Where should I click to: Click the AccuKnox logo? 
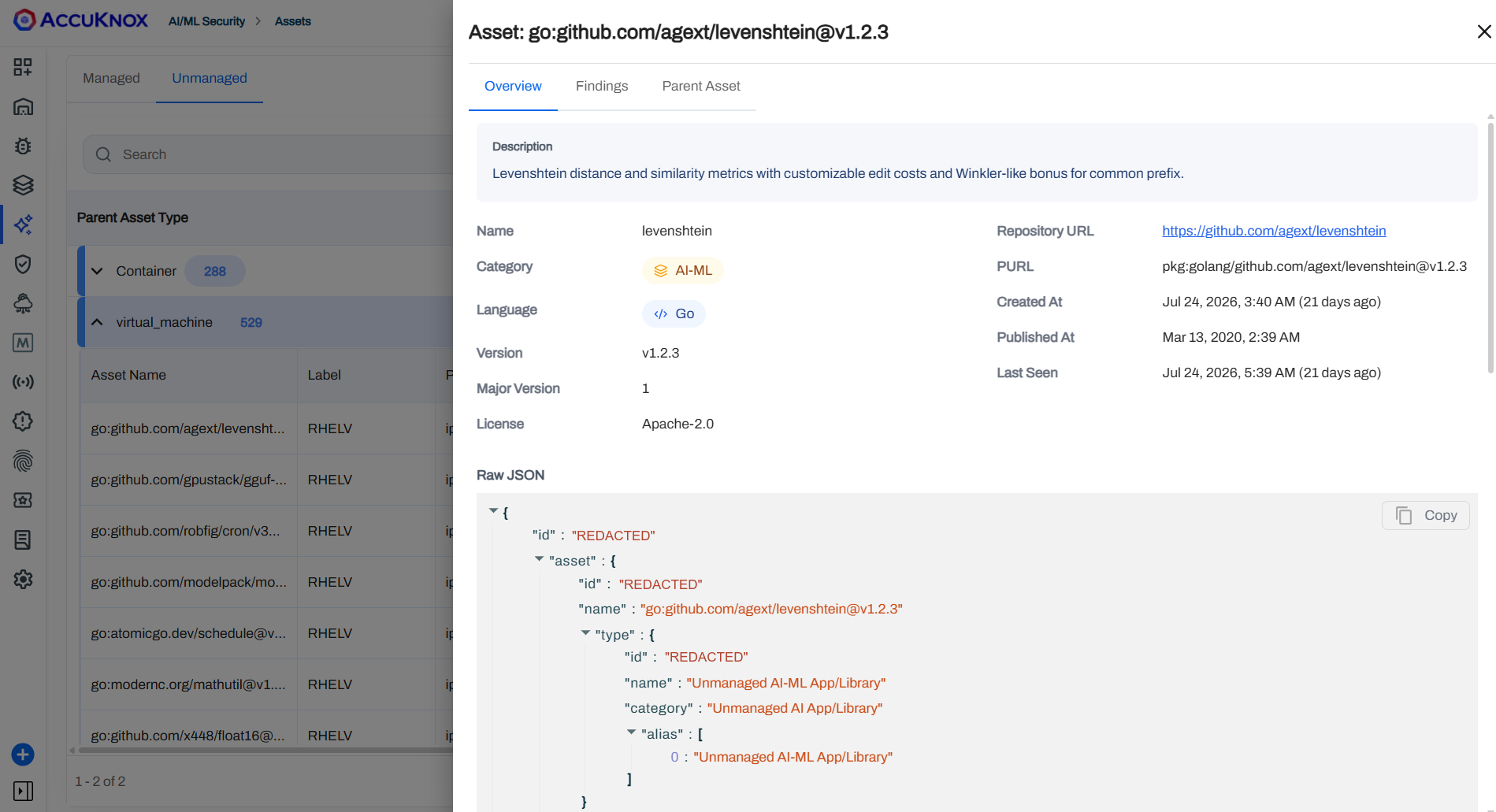81,20
